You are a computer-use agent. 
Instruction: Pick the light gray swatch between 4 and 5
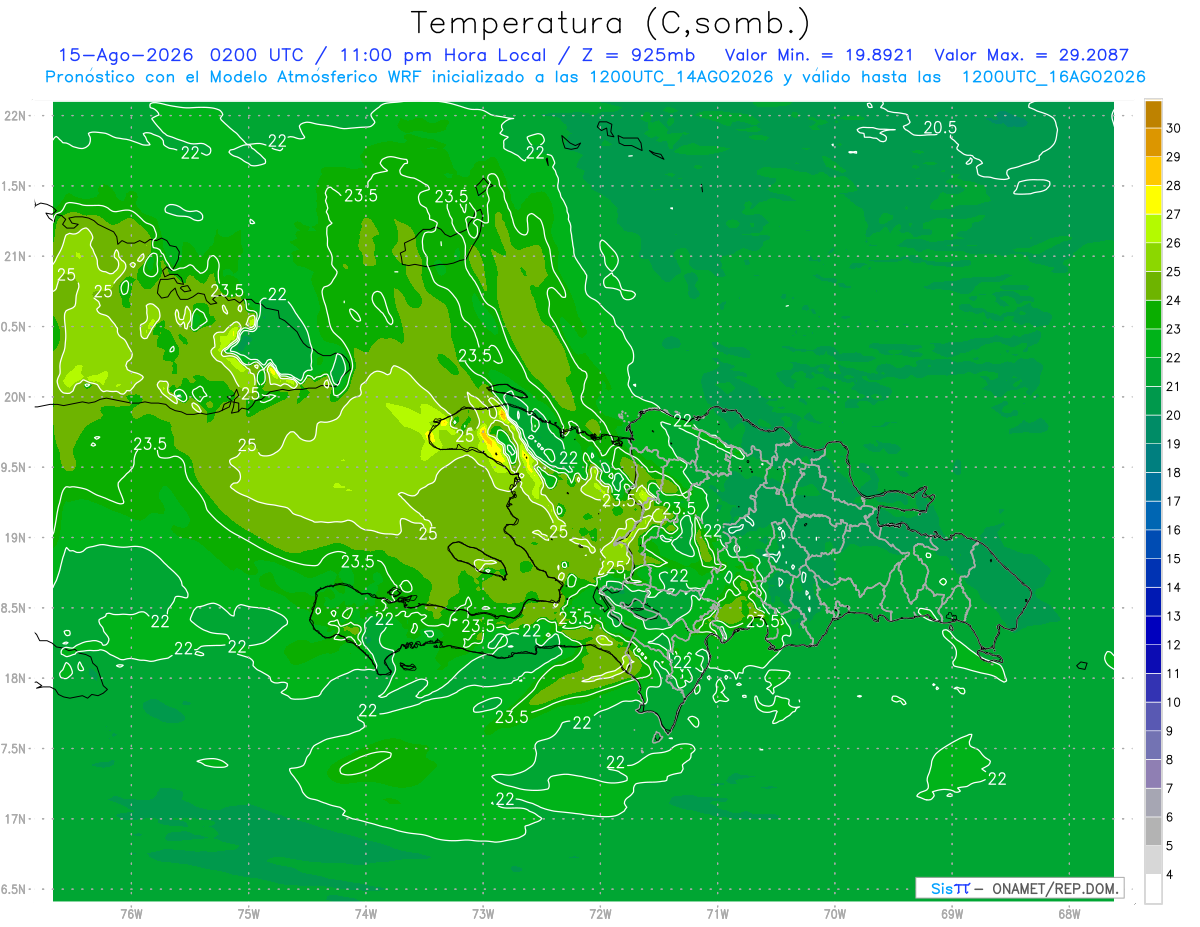pos(1153,860)
